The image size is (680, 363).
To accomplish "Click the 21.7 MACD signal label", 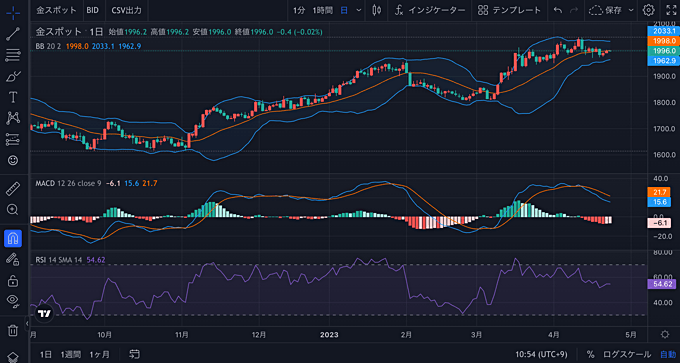I will tap(659, 192).
